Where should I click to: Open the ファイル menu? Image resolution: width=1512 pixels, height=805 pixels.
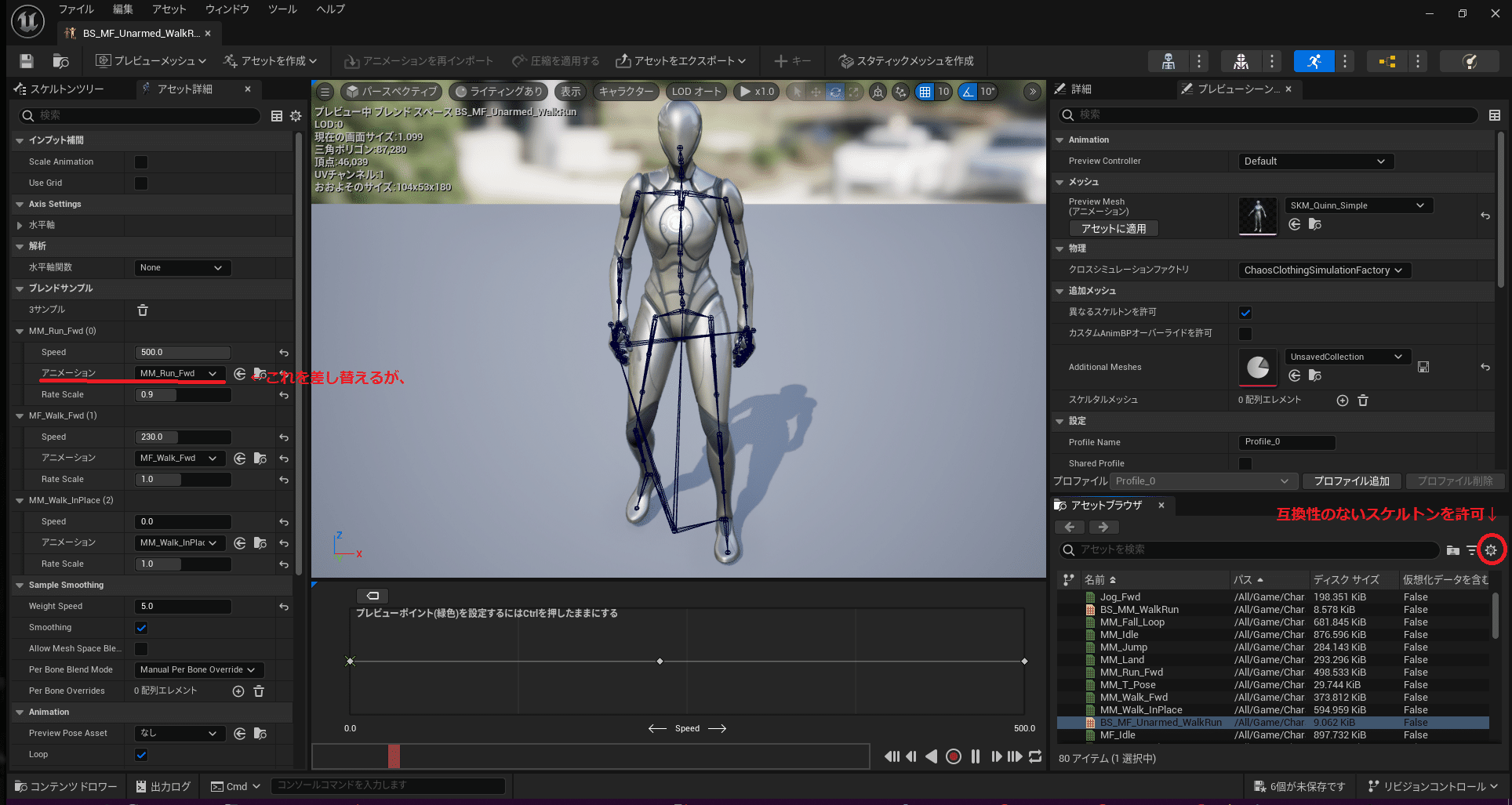tap(77, 9)
